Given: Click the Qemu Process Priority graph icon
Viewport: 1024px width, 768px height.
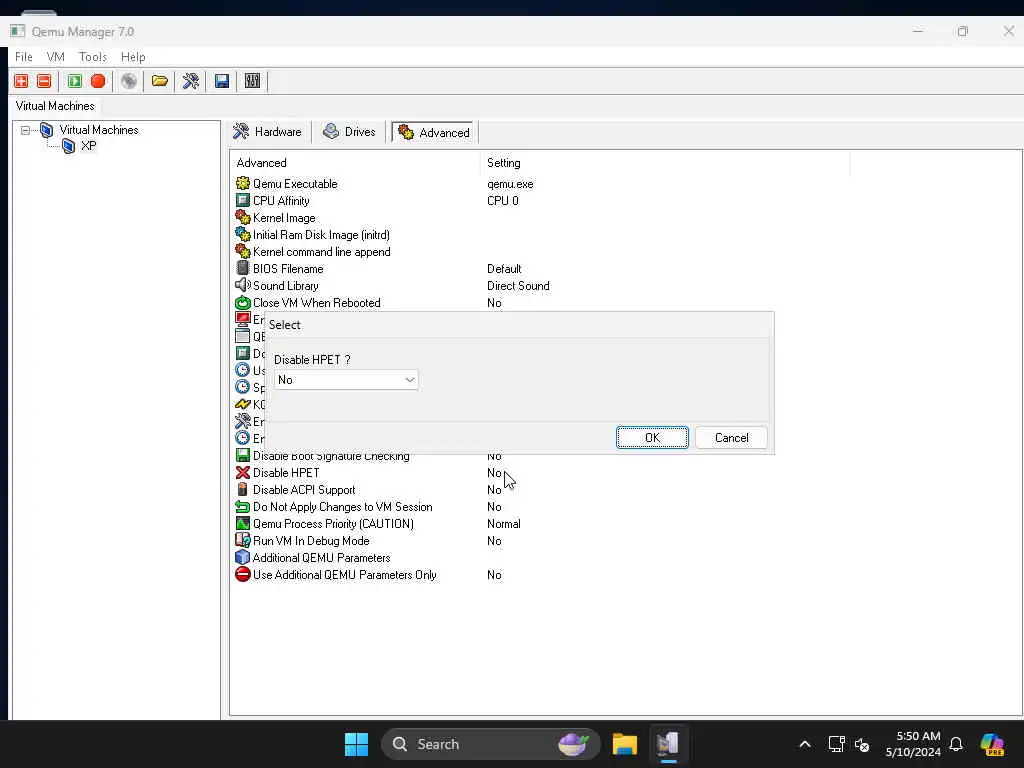Looking at the screenshot, I should [x=243, y=523].
